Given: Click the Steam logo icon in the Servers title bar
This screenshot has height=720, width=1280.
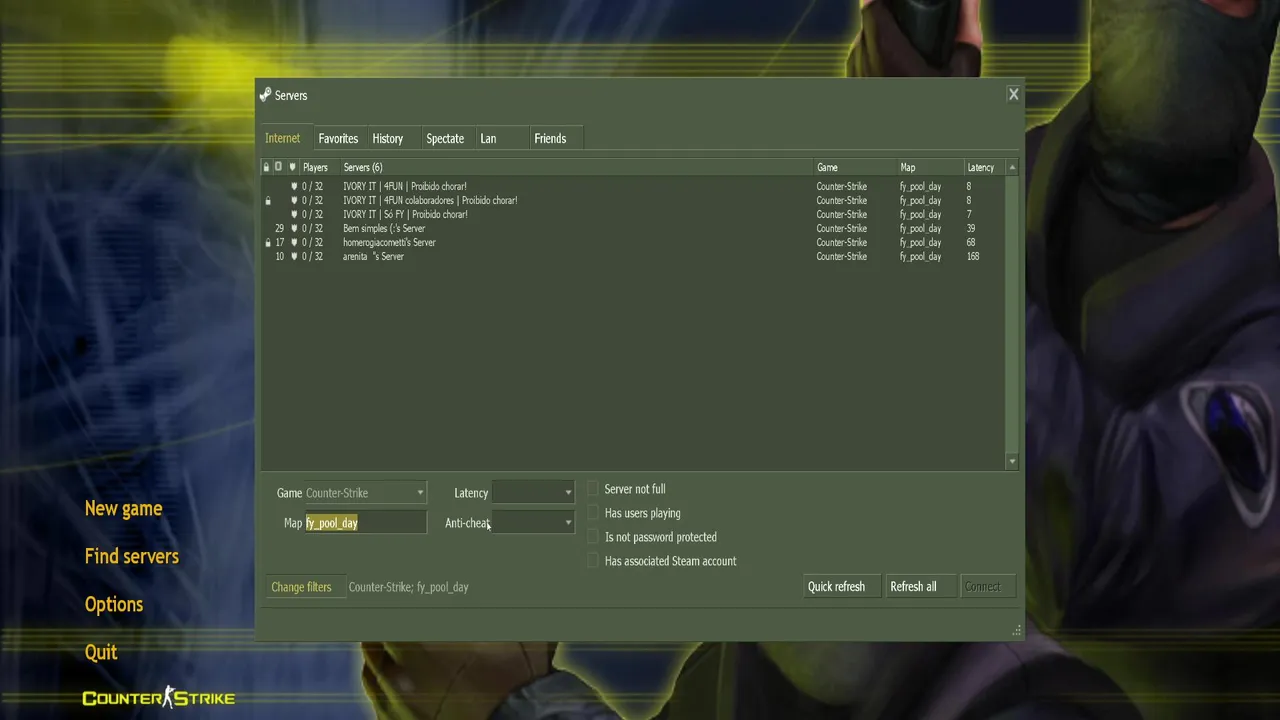Looking at the screenshot, I should [265, 95].
